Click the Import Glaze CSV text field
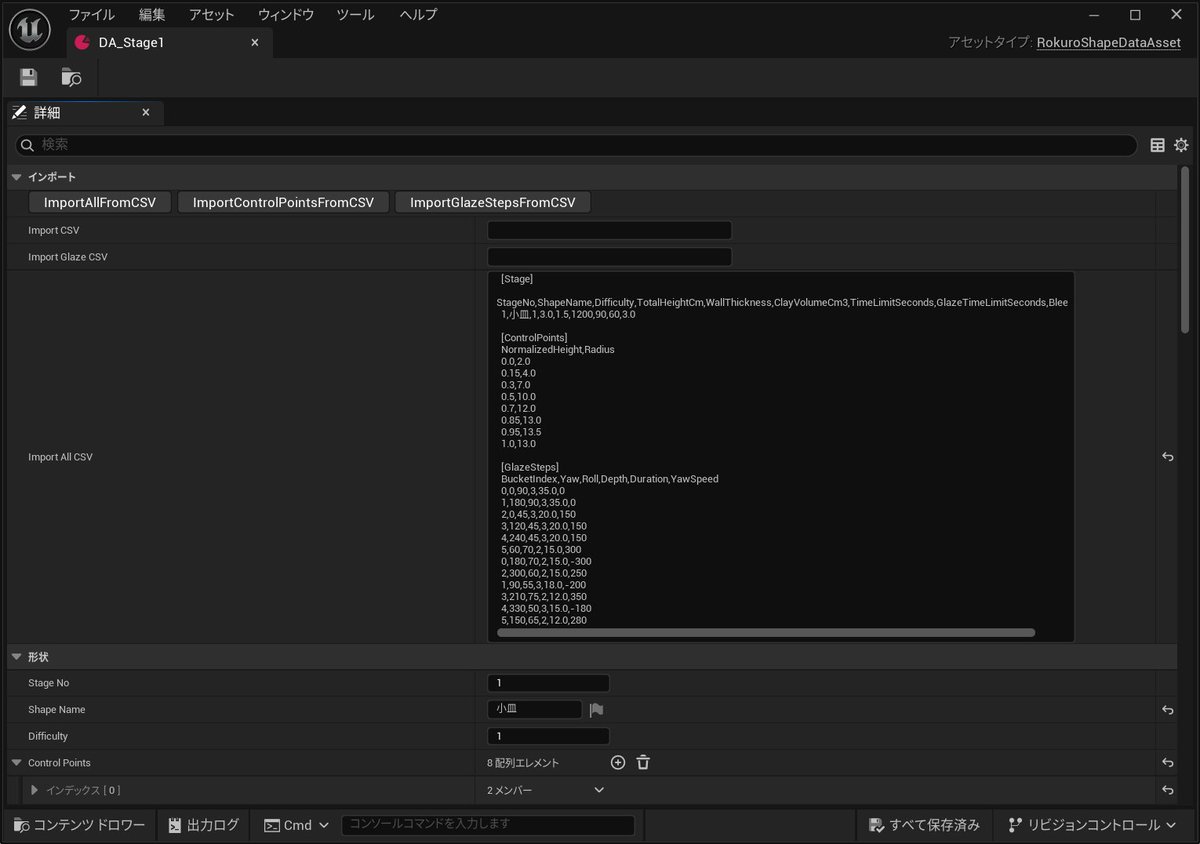This screenshot has height=844, width=1200. (609, 257)
